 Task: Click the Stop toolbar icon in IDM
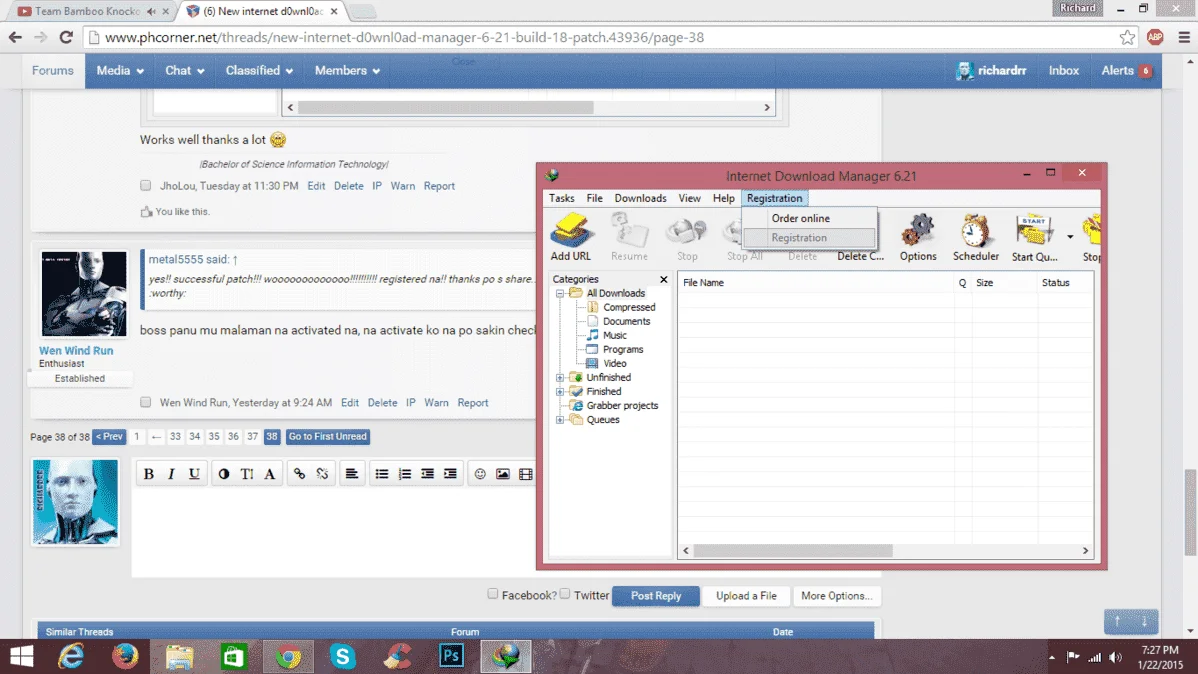tap(687, 237)
